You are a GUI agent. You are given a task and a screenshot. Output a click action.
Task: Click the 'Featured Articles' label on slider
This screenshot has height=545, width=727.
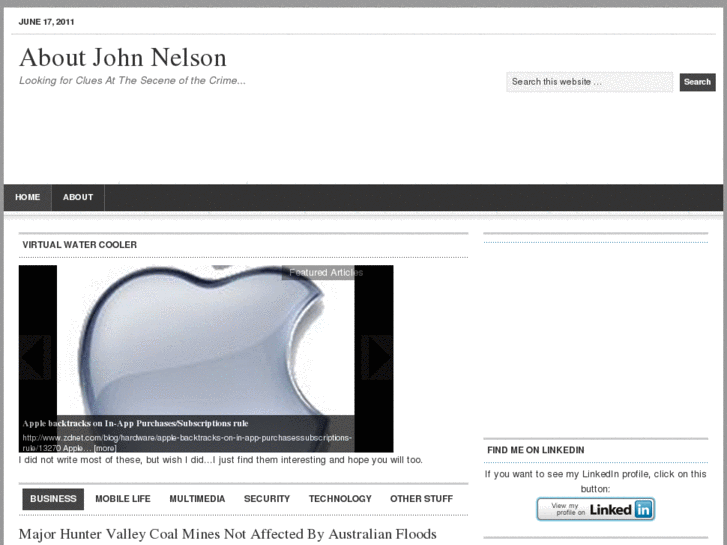click(x=326, y=273)
